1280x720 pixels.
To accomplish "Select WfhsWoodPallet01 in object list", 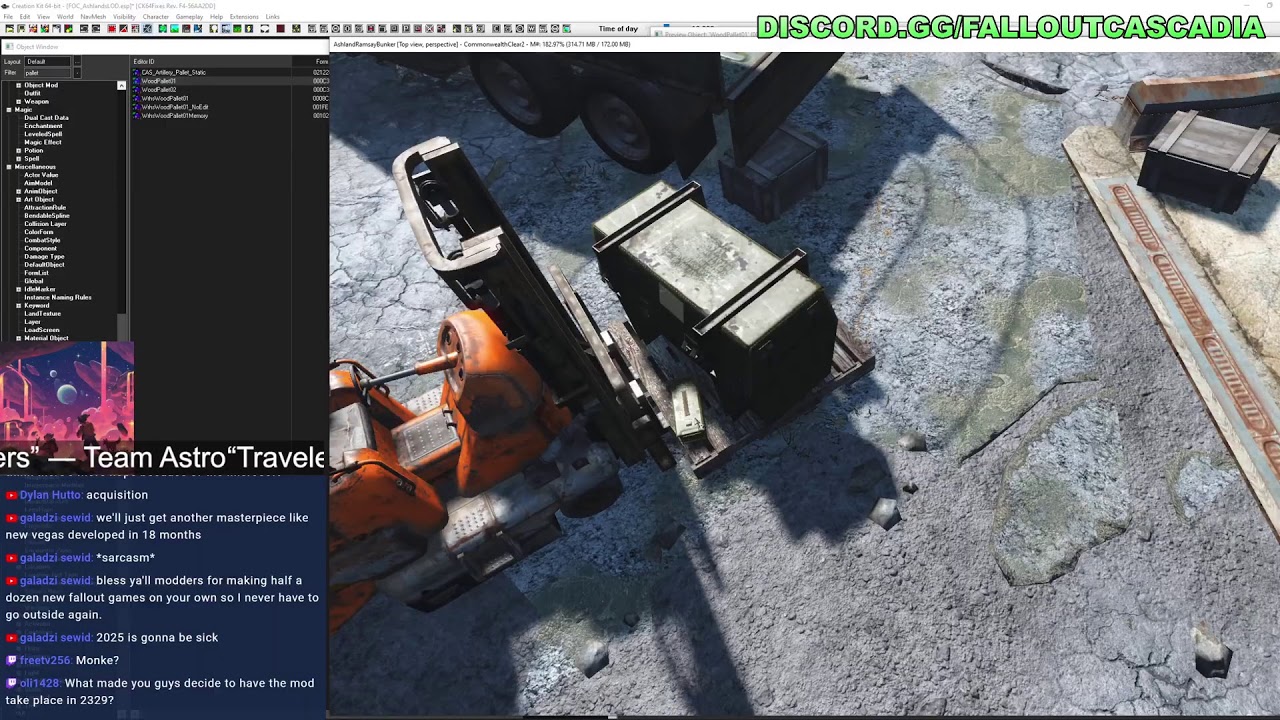I will coord(164,98).
